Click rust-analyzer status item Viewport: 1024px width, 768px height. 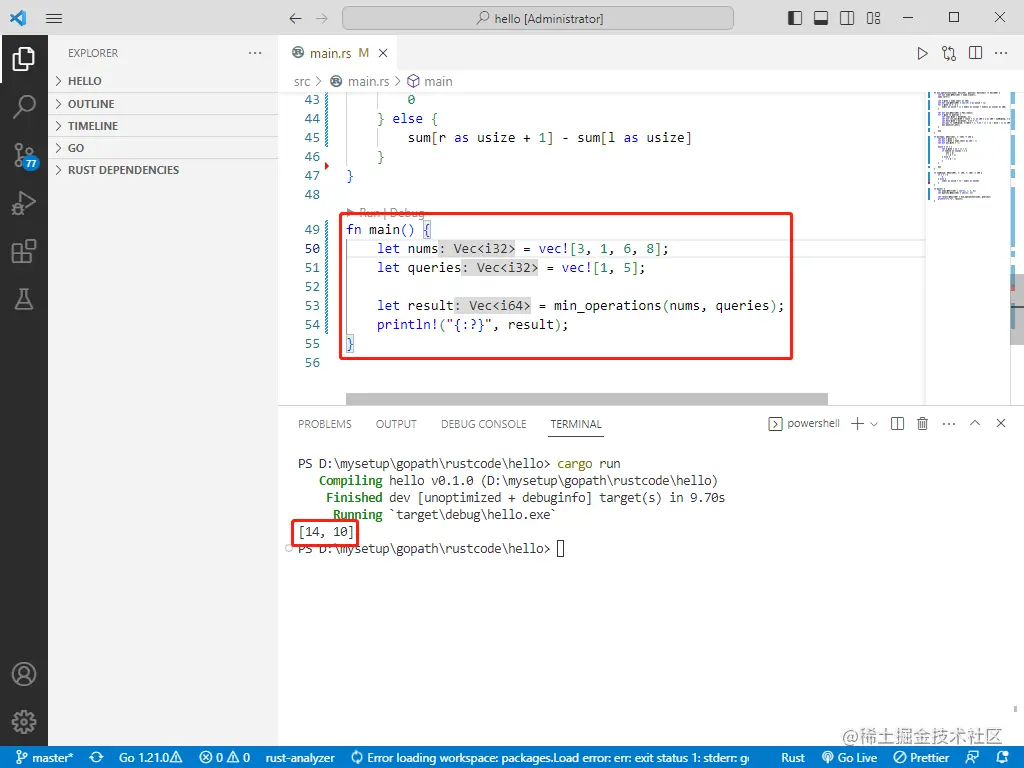coord(300,758)
